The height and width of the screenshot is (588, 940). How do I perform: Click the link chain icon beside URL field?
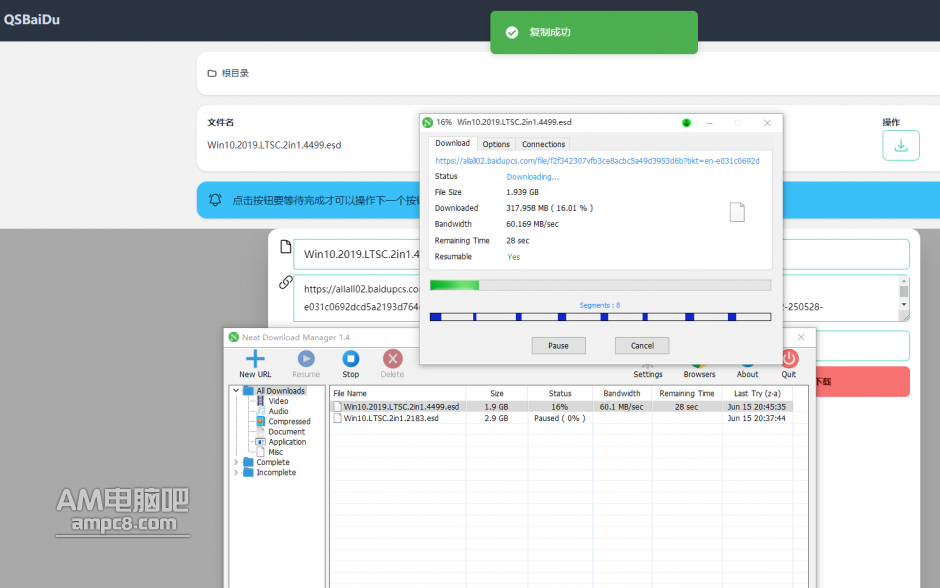tap(285, 282)
